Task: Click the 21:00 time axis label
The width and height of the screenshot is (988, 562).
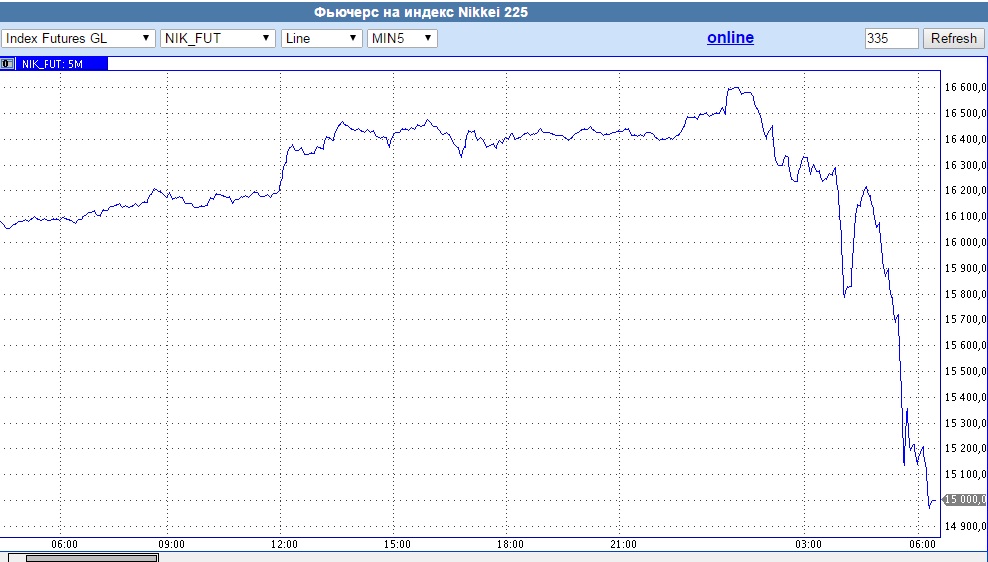Action: [x=623, y=544]
